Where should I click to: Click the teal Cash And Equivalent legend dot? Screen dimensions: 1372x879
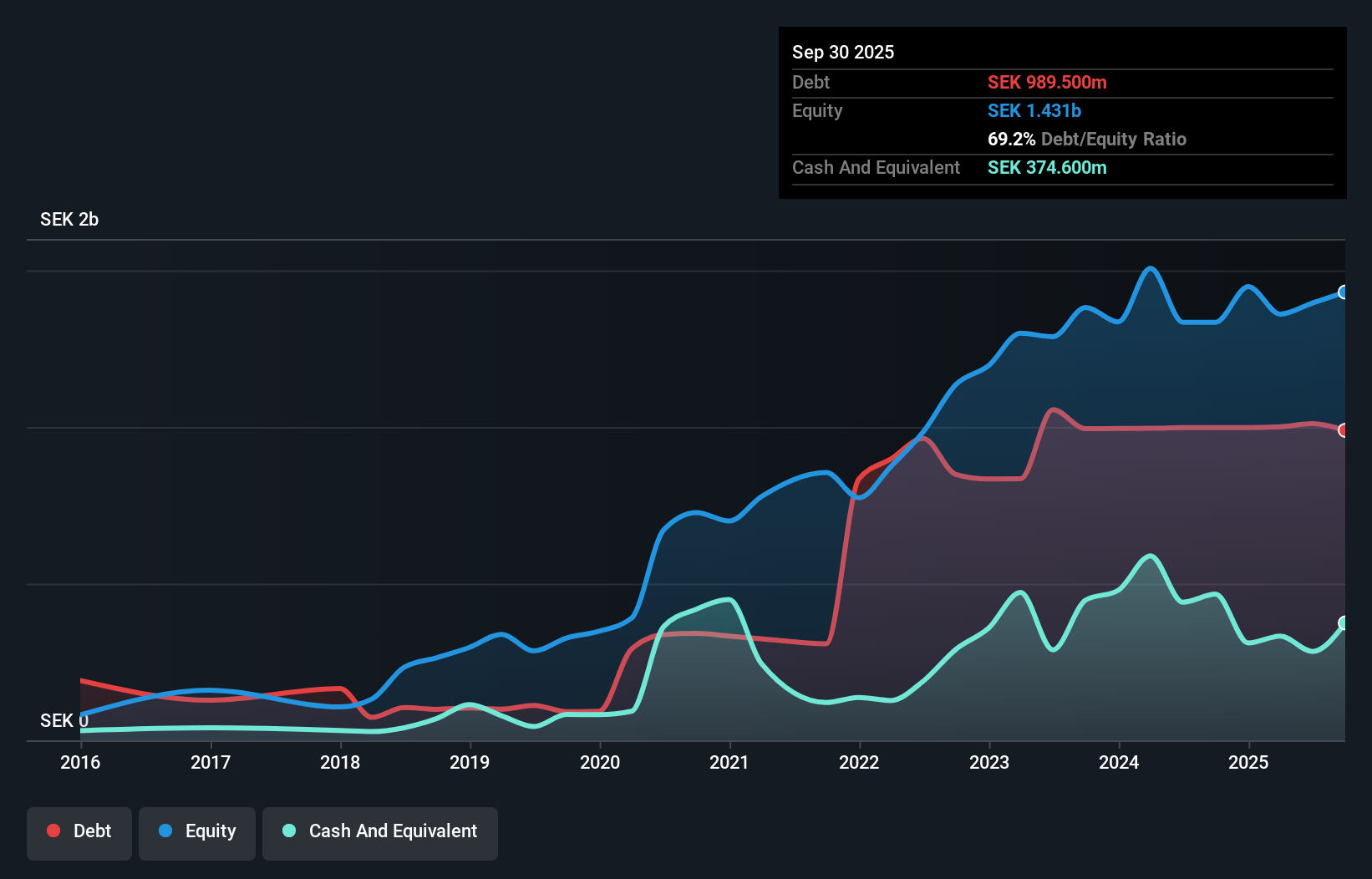click(287, 831)
